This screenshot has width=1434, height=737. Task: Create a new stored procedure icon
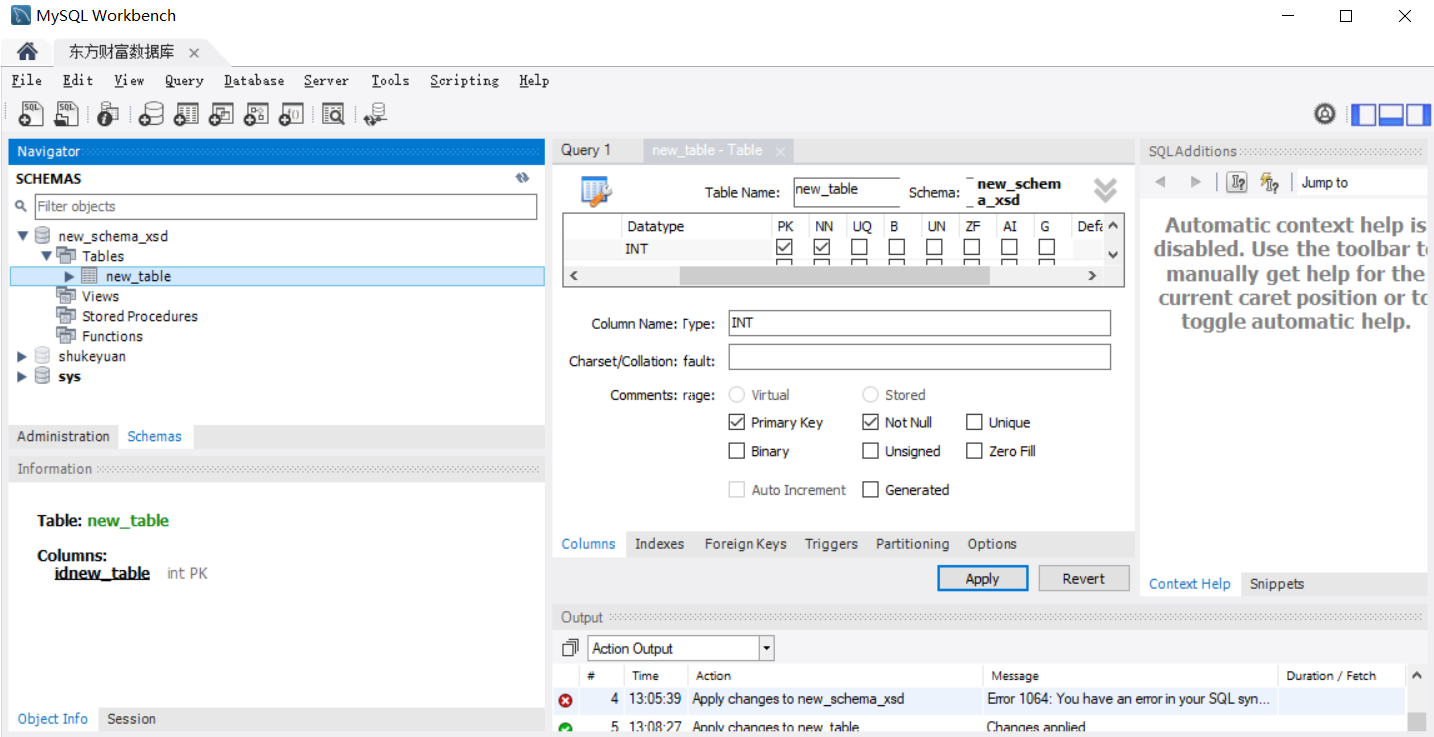(x=256, y=114)
